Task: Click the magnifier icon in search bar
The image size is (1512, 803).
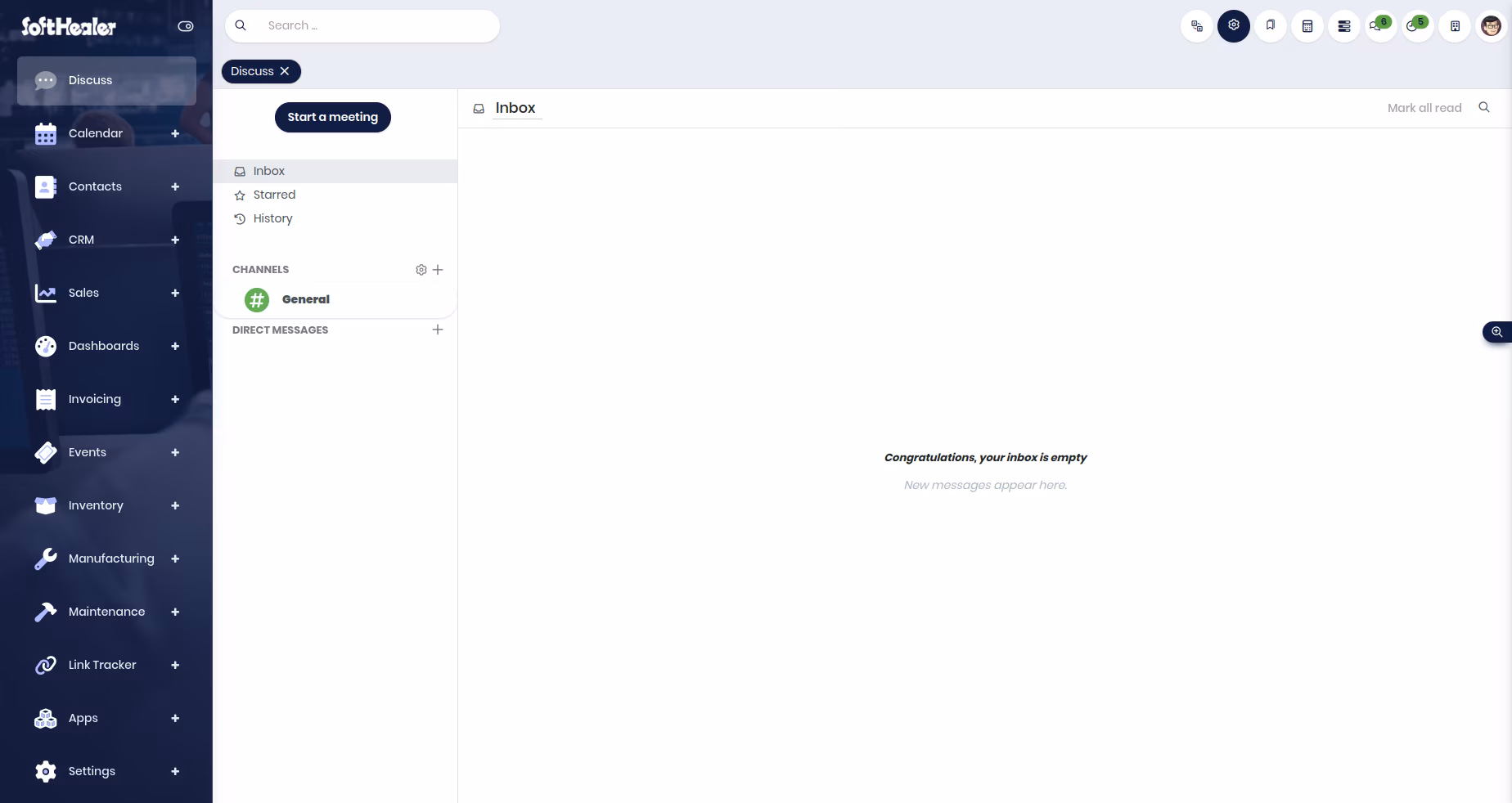Action: tap(241, 25)
